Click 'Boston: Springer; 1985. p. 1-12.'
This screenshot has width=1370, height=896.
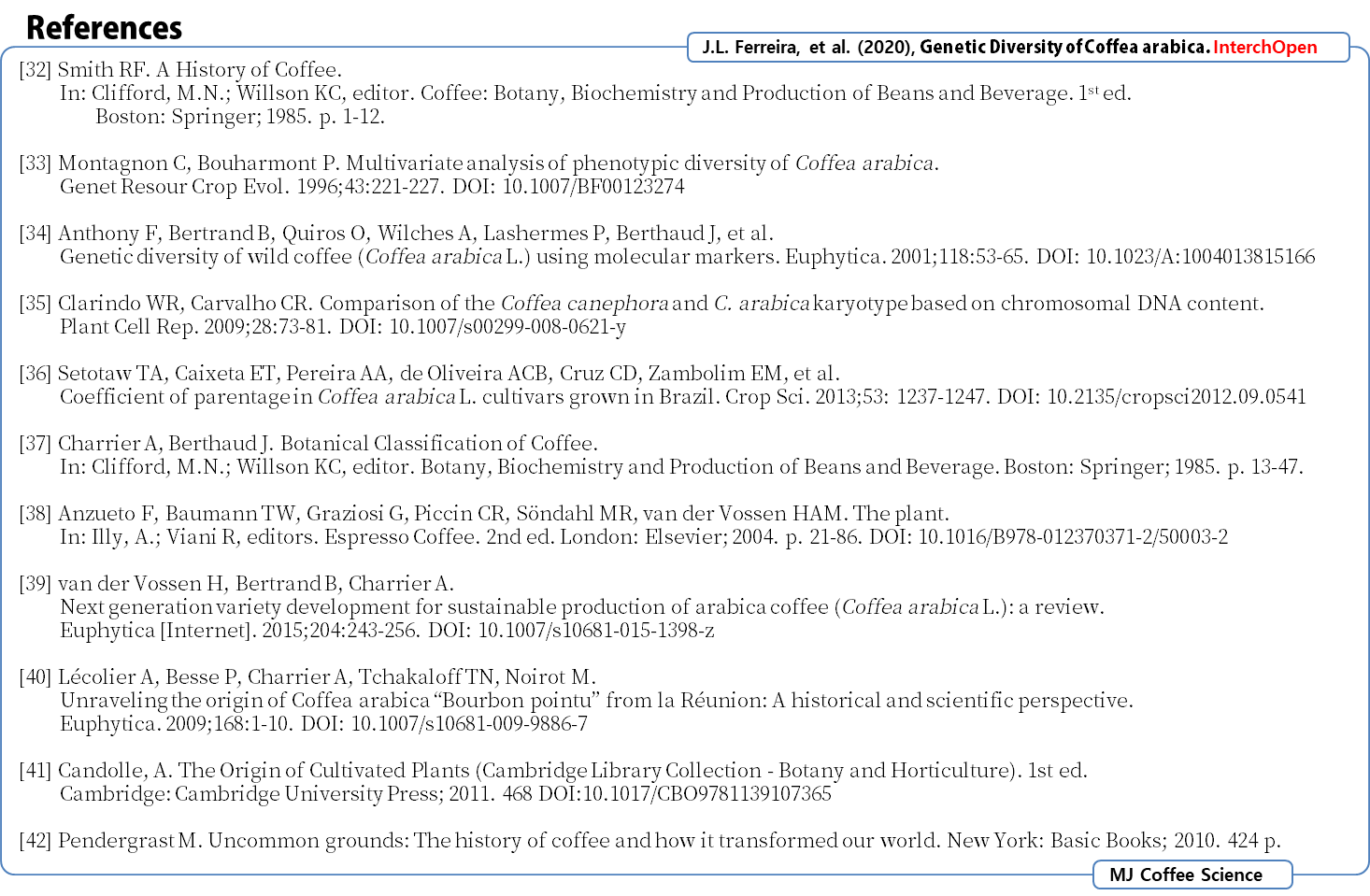click(x=240, y=117)
